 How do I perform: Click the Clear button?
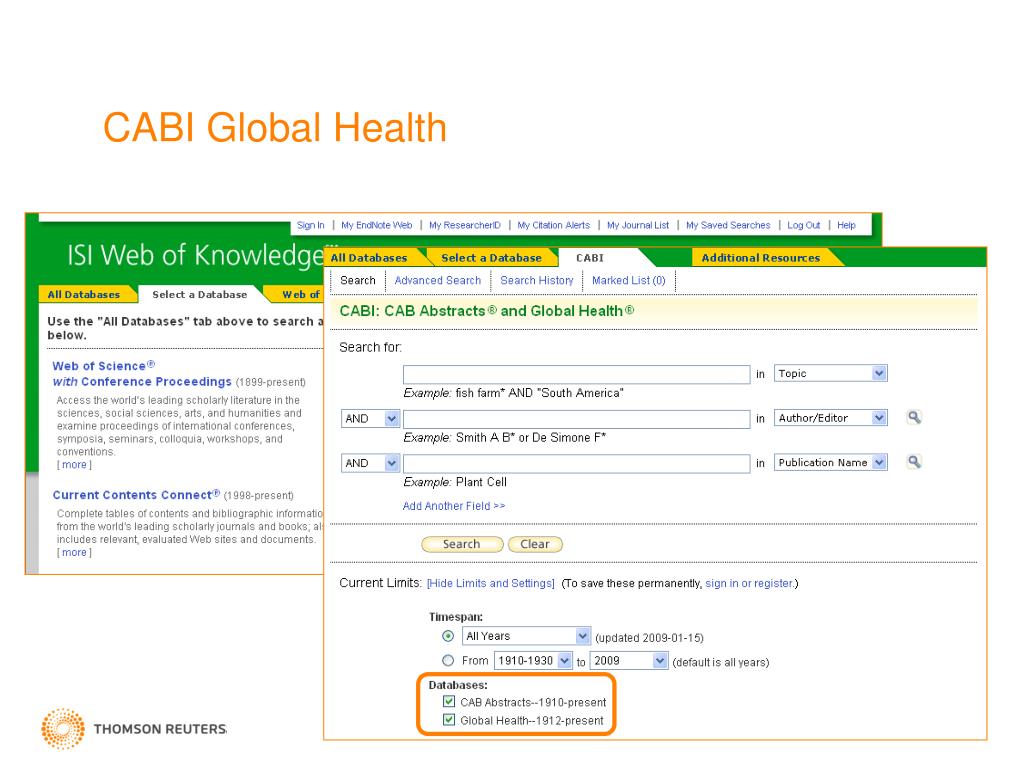tap(535, 544)
